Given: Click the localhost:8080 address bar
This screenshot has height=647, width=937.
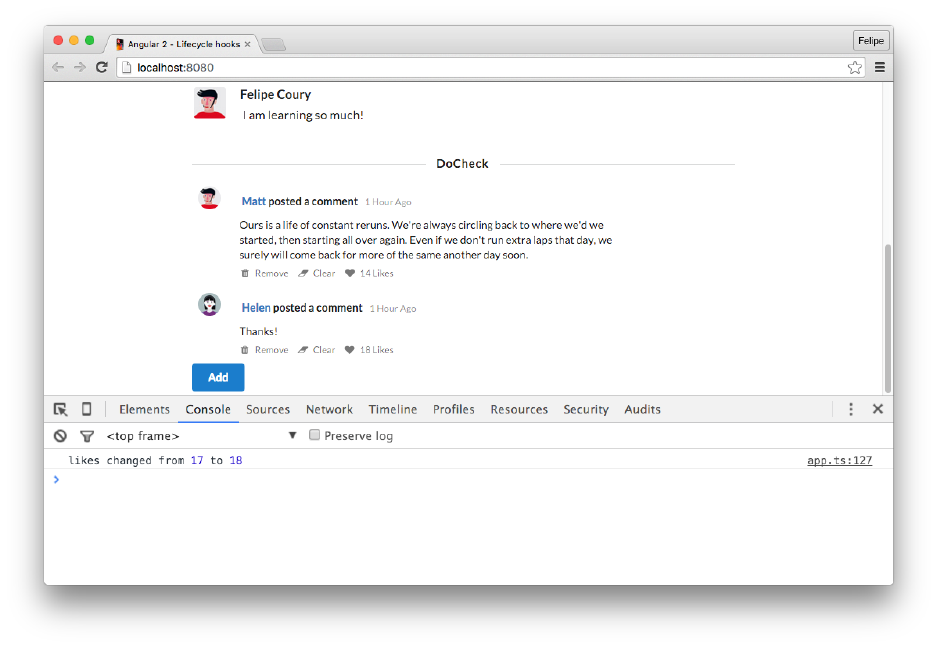Looking at the screenshot, I should click(480, 67).
